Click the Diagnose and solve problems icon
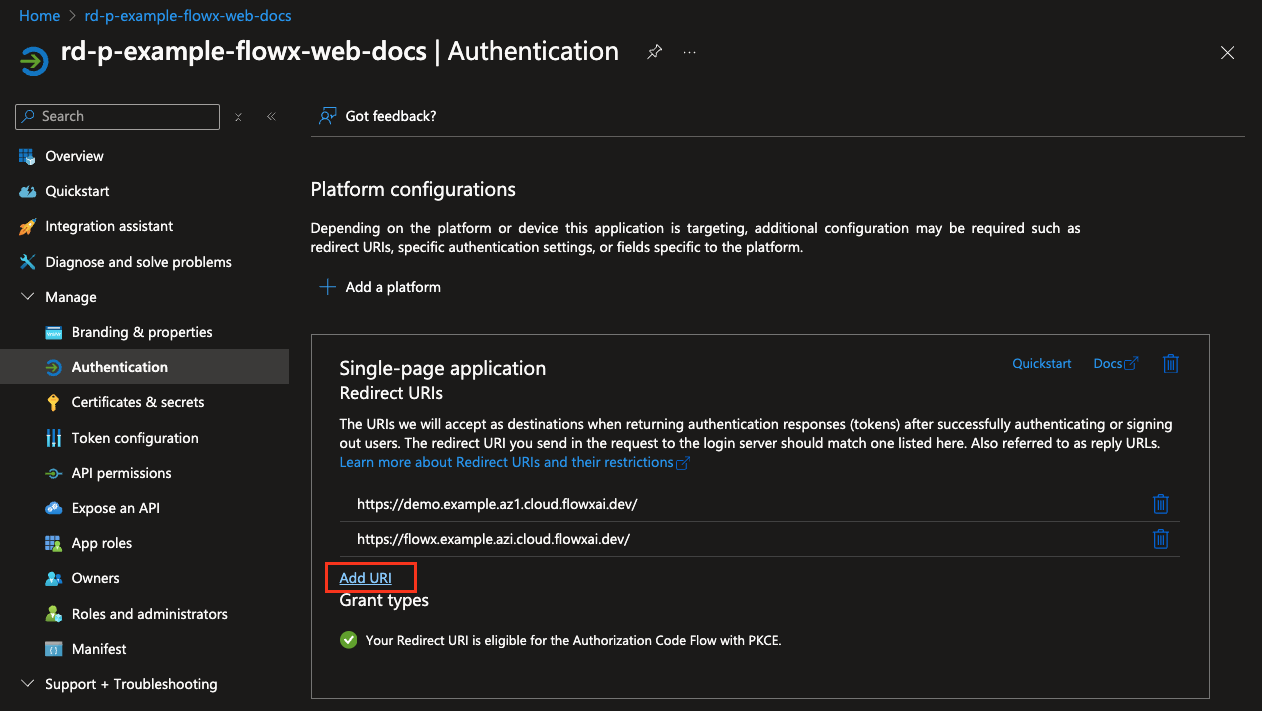This screenshot has width=1262, height=711. pos(27,262)
